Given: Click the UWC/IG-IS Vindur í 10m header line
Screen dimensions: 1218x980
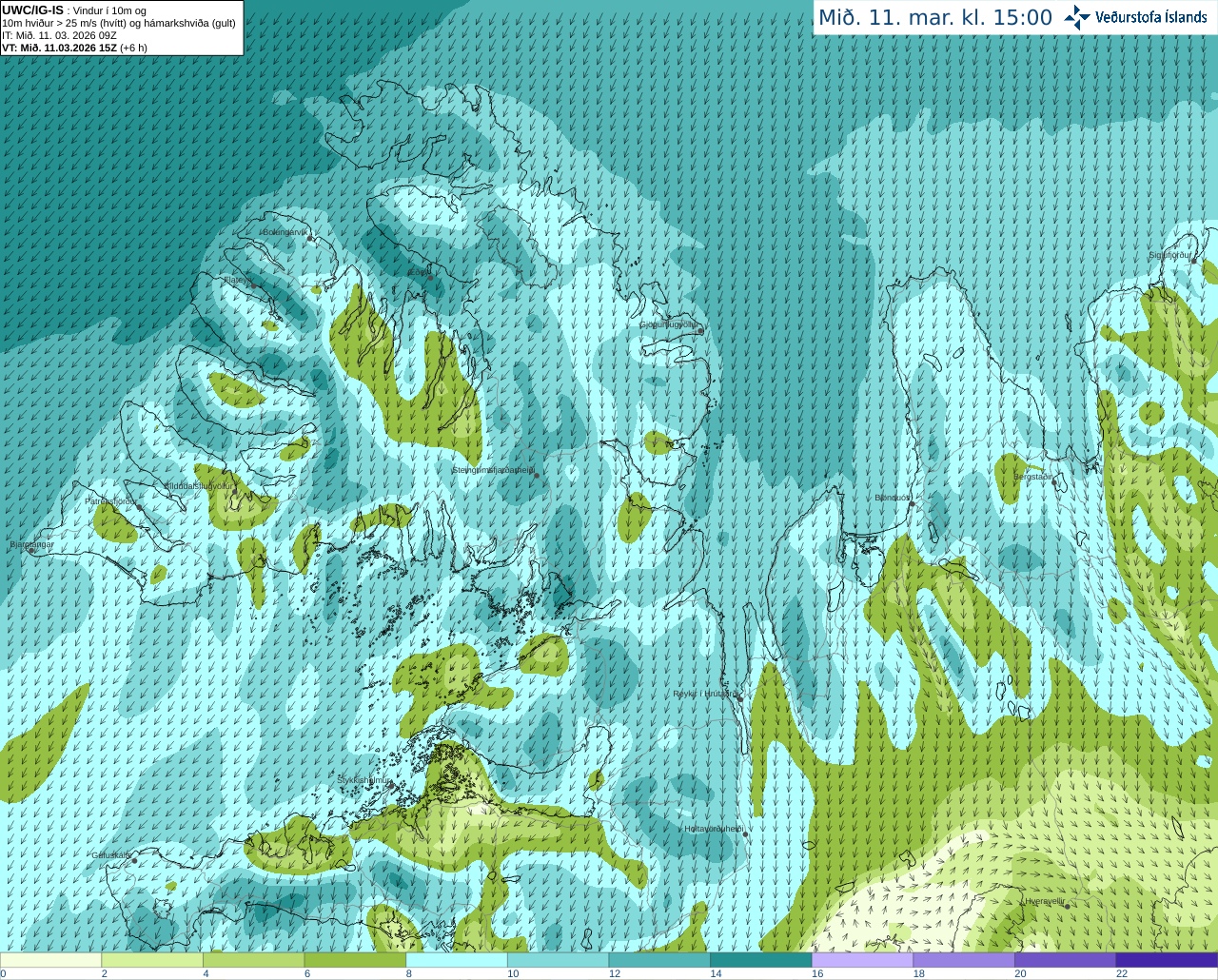Looking at the screenshot, I should pyautogui.click(x=74, y=10).
